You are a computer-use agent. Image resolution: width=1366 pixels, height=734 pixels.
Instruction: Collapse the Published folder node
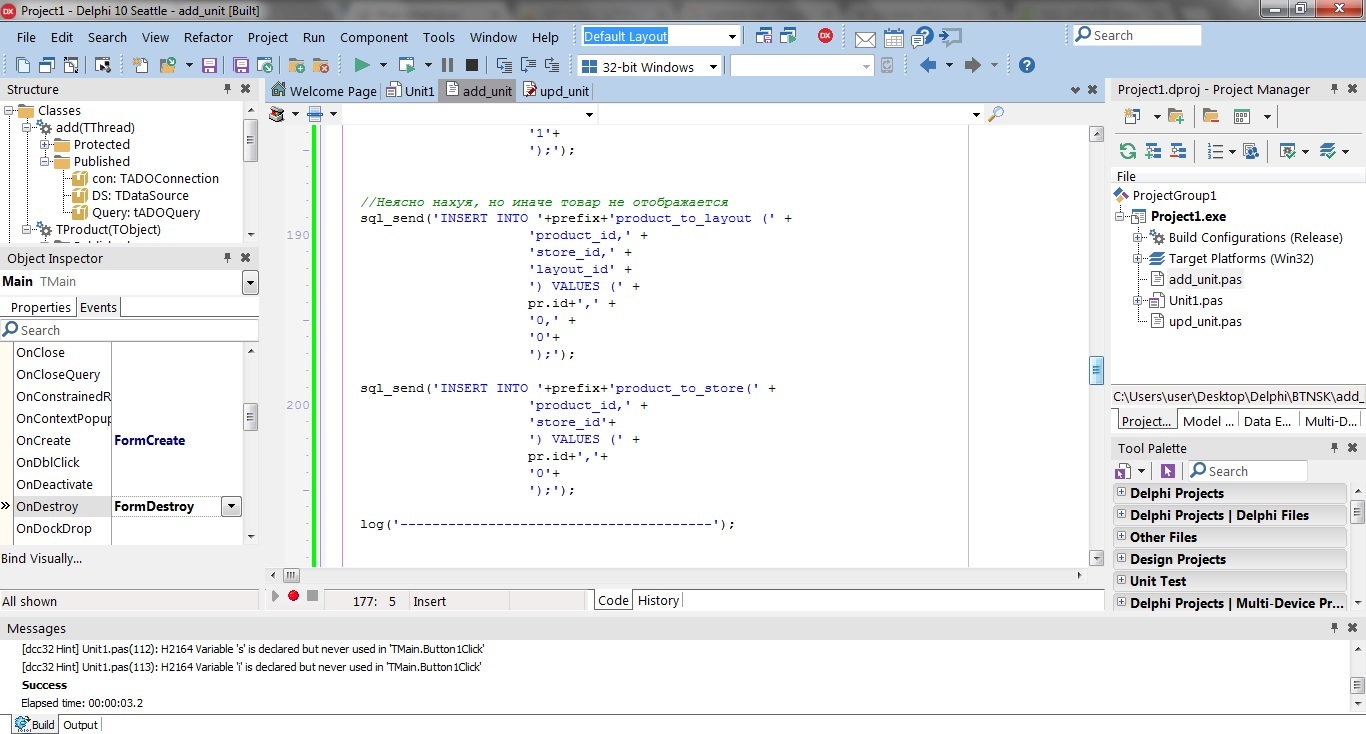[45, 161]
